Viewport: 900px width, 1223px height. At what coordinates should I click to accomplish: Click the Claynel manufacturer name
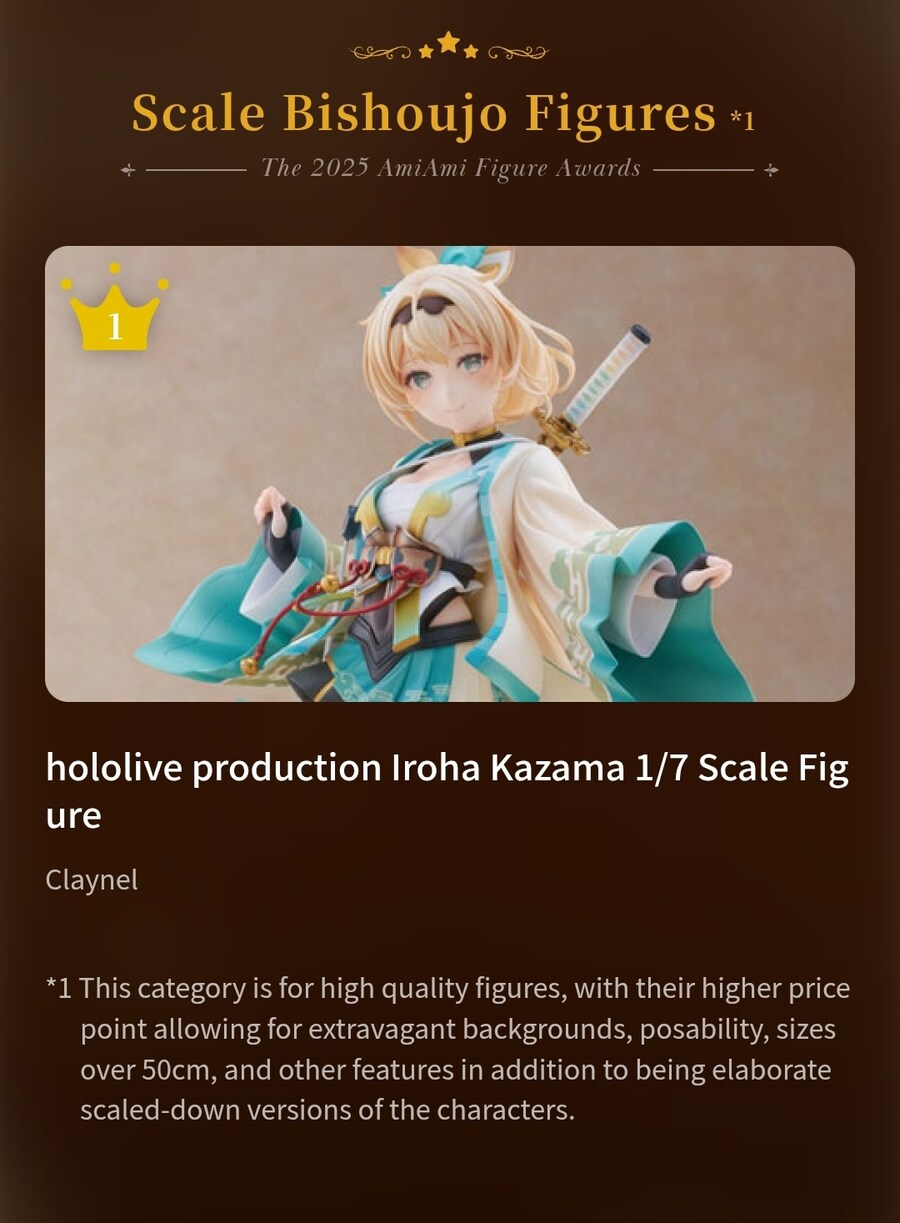[92, 881]
